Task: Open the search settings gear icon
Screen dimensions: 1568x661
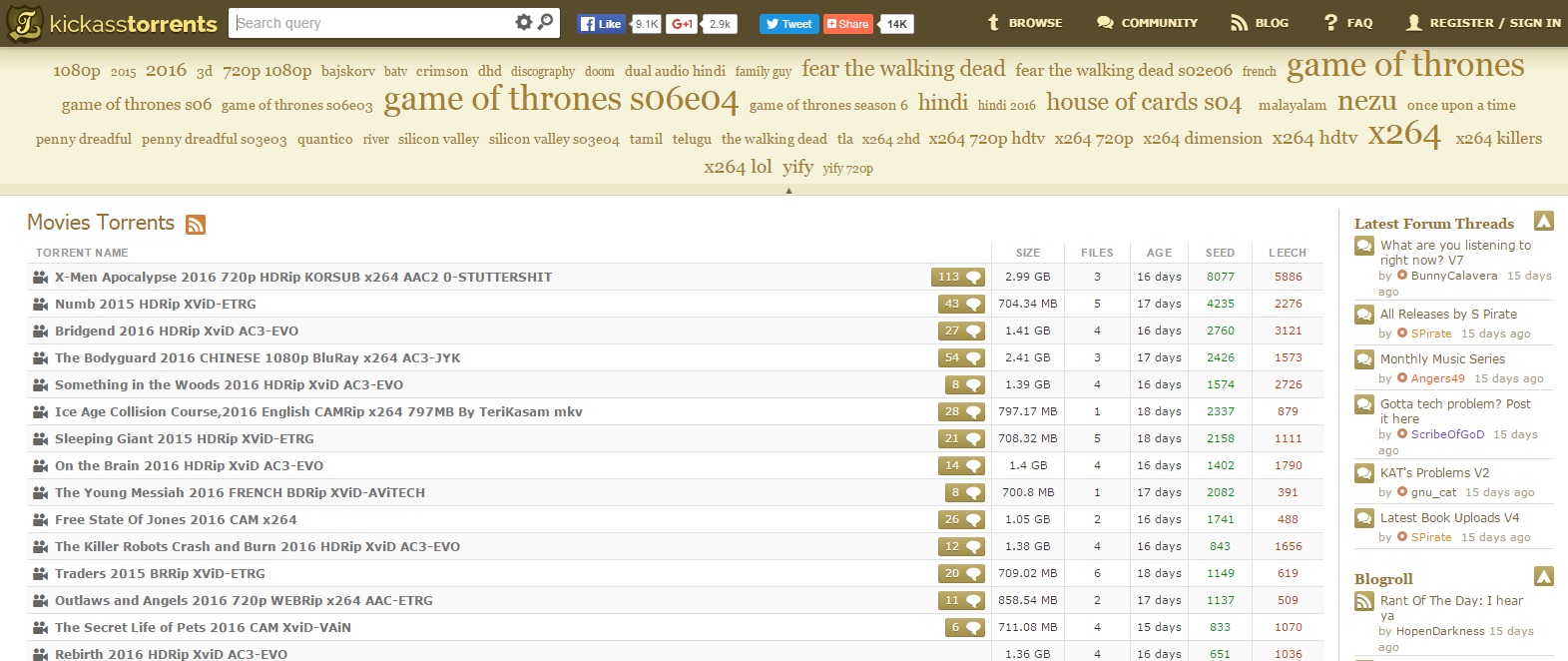Action: (523, 22)
